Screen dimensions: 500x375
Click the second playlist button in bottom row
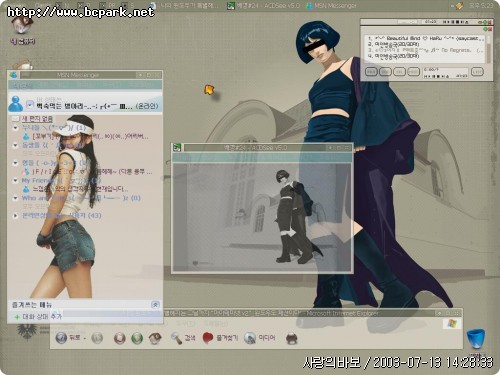[385, 72]
